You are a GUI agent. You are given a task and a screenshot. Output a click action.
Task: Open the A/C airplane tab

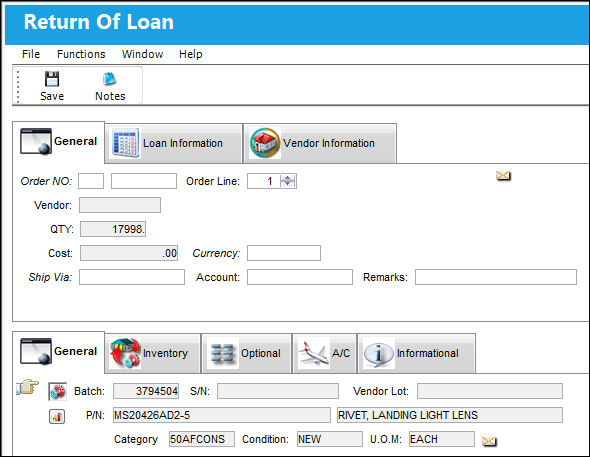(324, 353)
